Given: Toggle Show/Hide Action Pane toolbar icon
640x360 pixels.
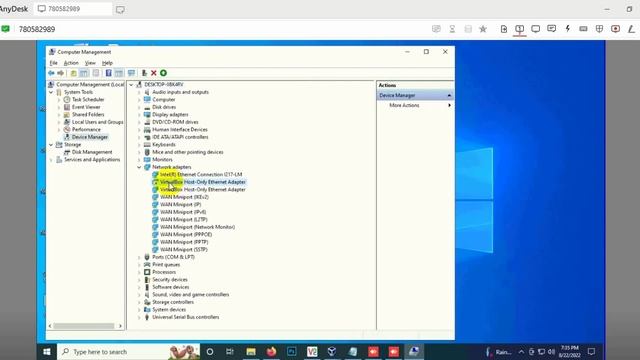Looking at the screenshot, I should (119, 73).
